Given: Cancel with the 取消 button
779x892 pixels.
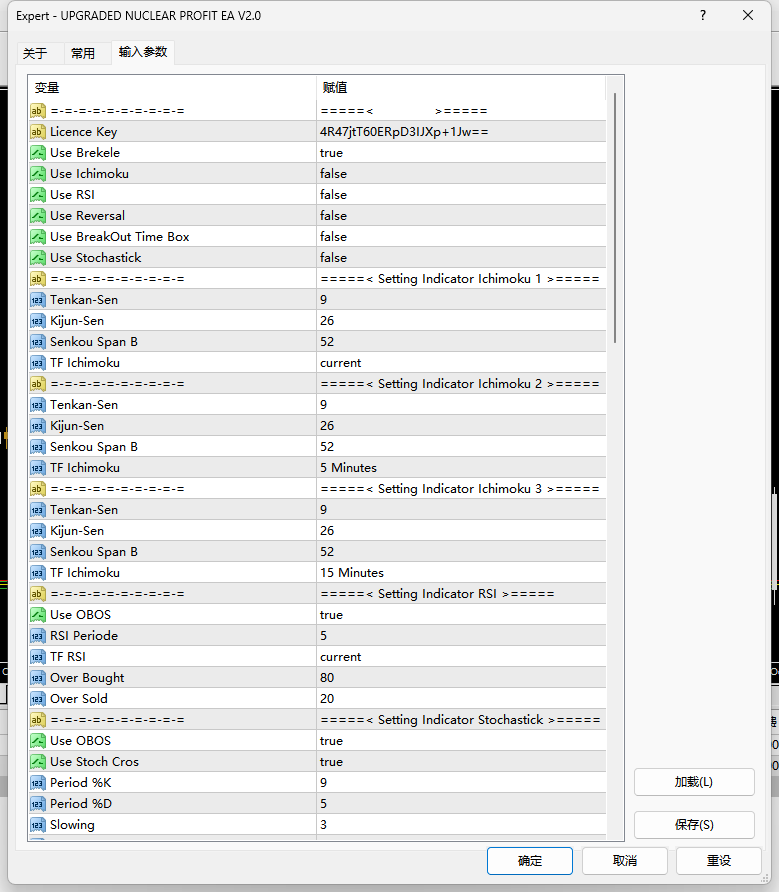Looking at the screenshot, I should [625, 861].
